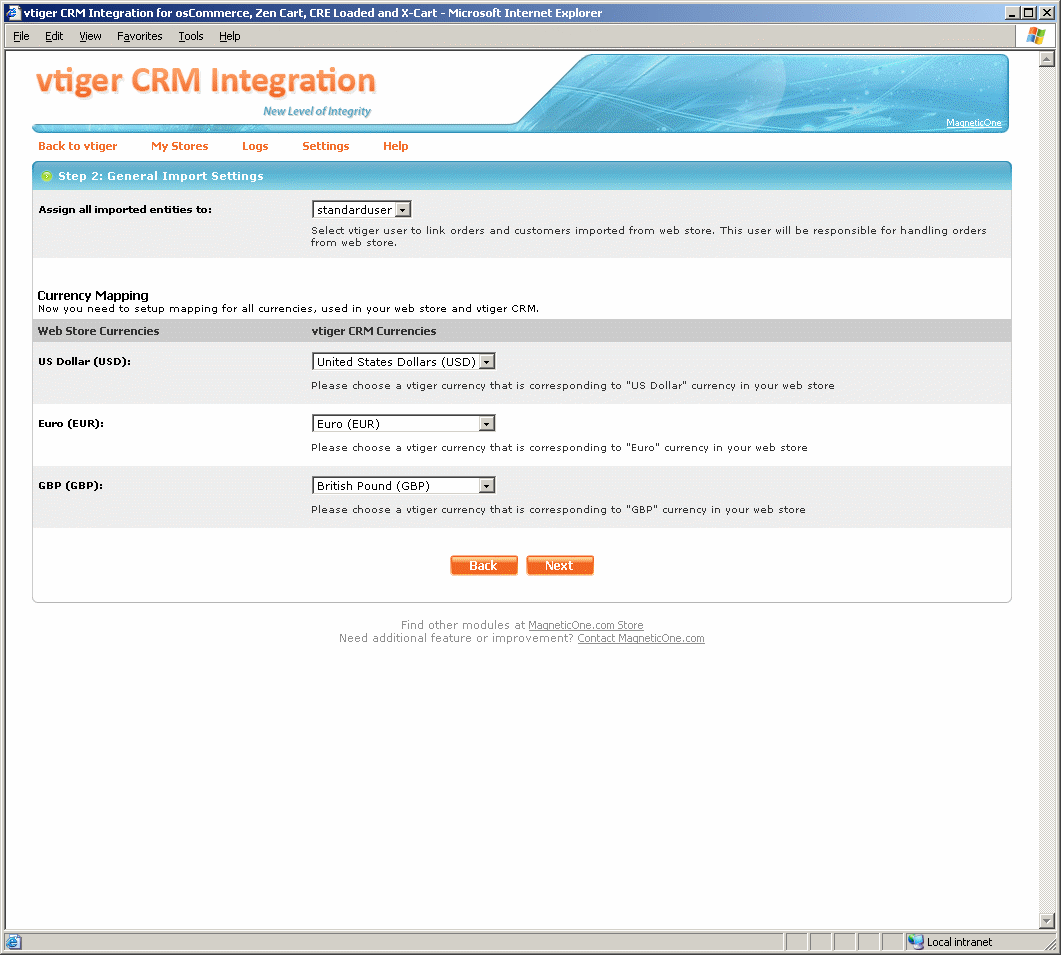The image size is (1061, 955).
Task: Click the GBP (GBP): row label
Action: click(x=70, y=485)
